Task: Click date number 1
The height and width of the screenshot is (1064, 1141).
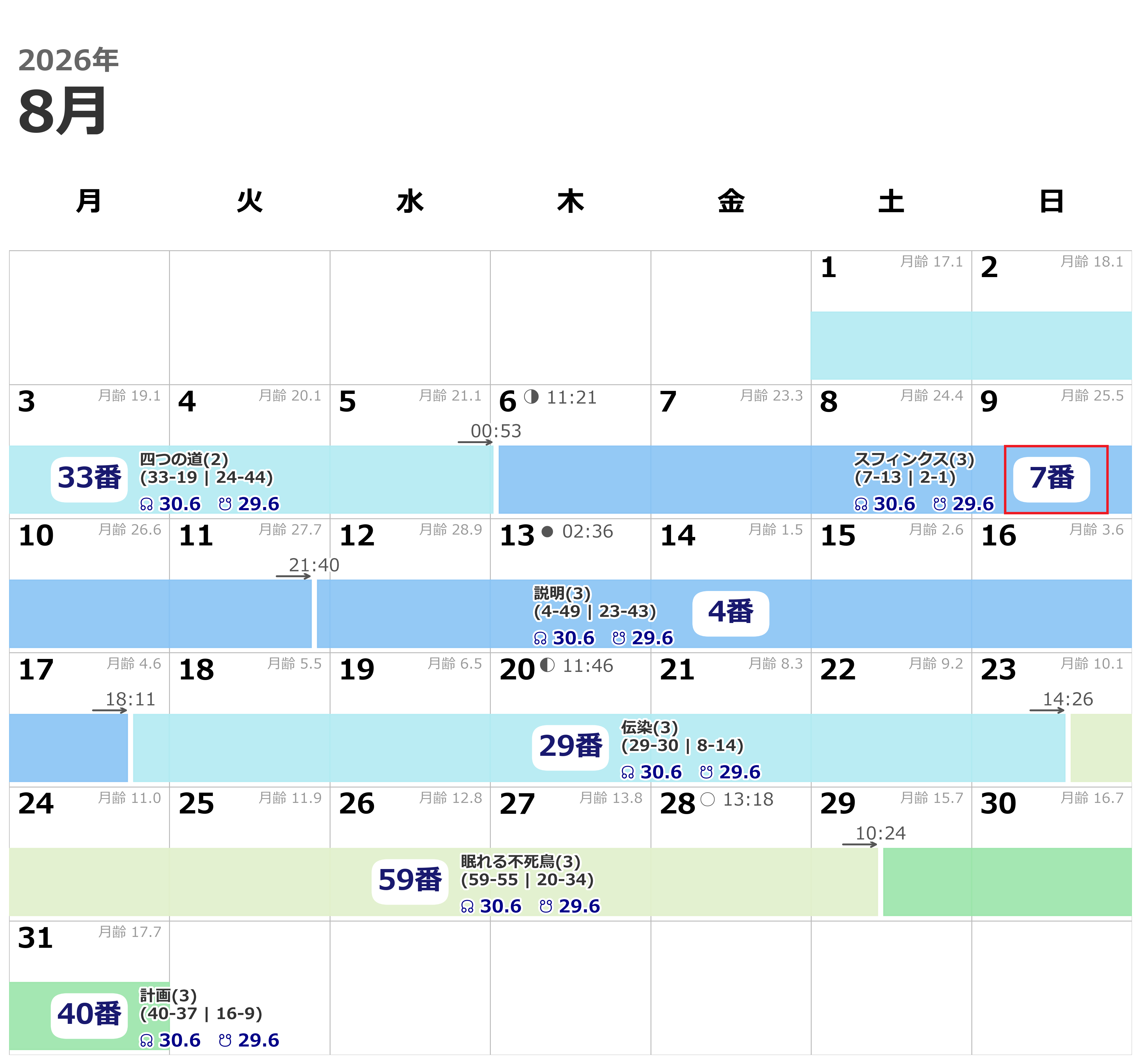Action: pos(828,267)
